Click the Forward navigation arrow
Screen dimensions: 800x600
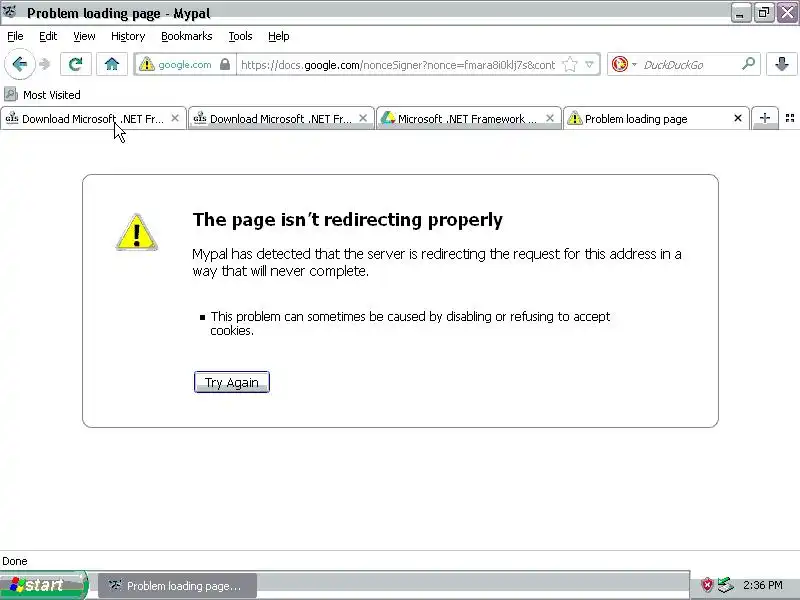(45, 64)
